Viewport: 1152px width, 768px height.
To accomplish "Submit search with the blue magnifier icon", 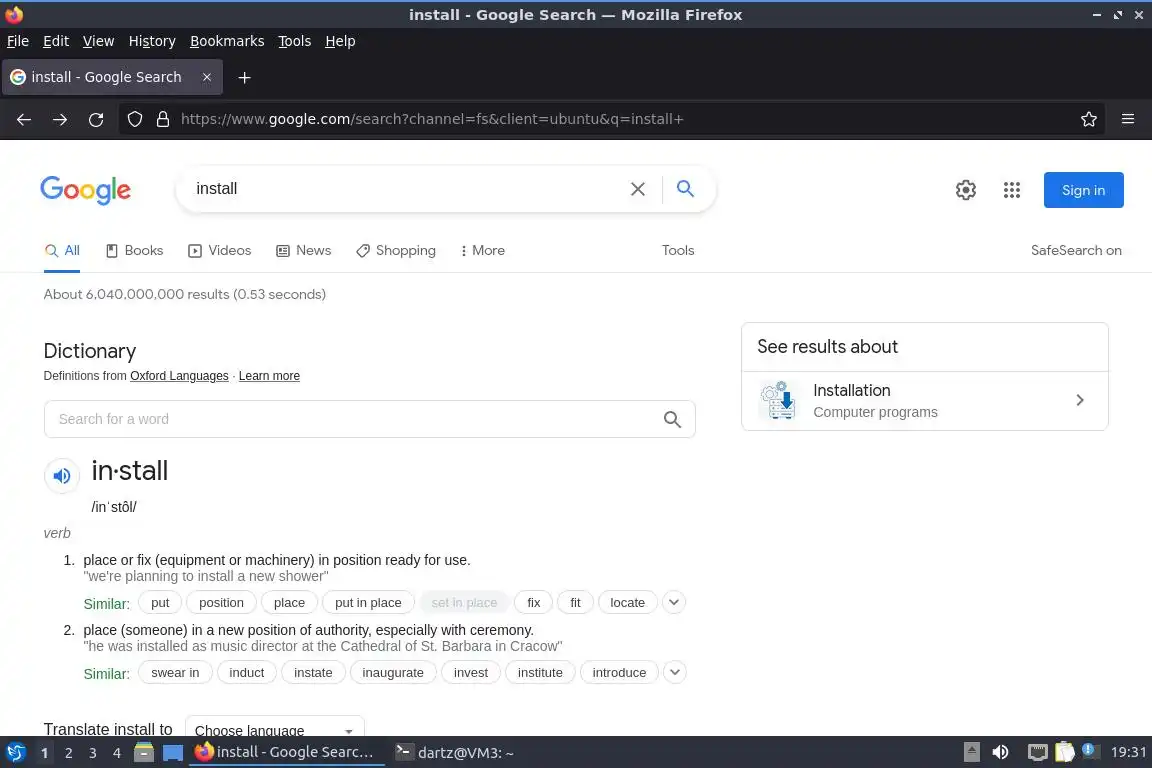I will coord(685,188).
